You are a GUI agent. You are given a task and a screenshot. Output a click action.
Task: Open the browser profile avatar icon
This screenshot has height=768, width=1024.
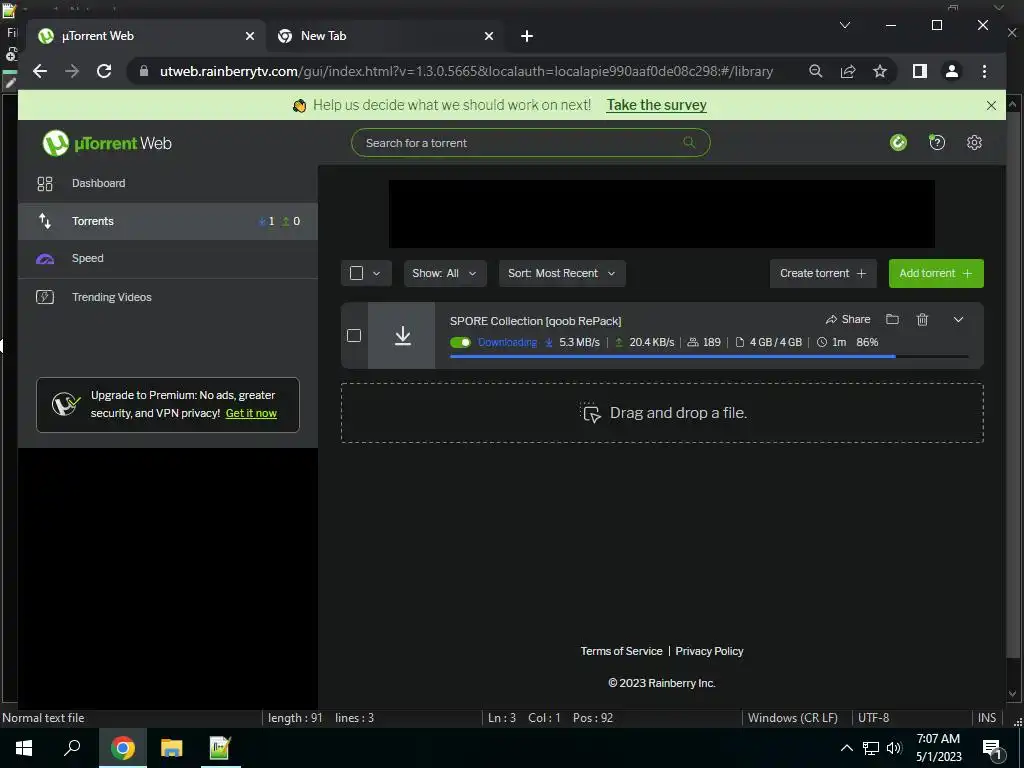952,71
